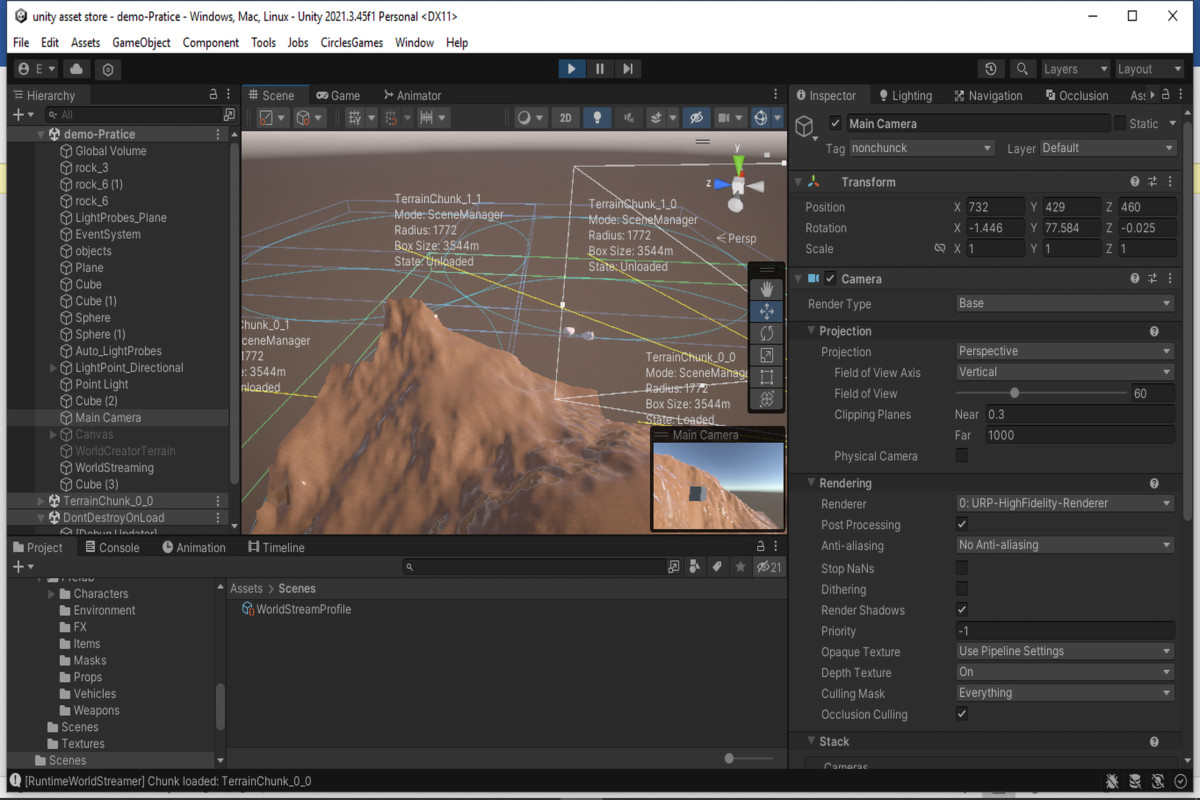Select the Rect tool in Scene overlay
Screen dimensions: 1200x800
pyautogui.click(x=767, y=377)
